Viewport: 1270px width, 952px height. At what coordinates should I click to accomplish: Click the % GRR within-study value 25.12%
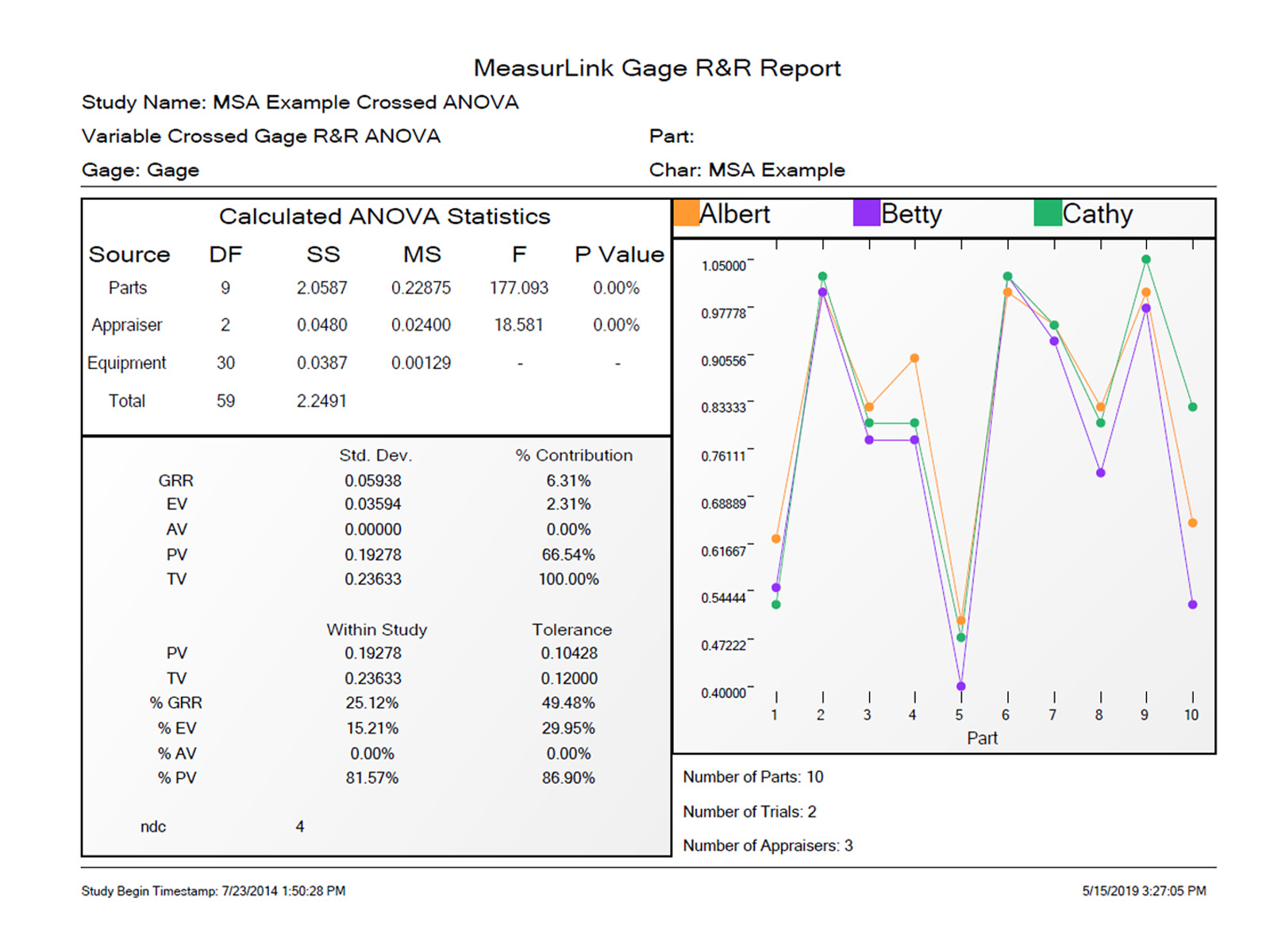372,703
